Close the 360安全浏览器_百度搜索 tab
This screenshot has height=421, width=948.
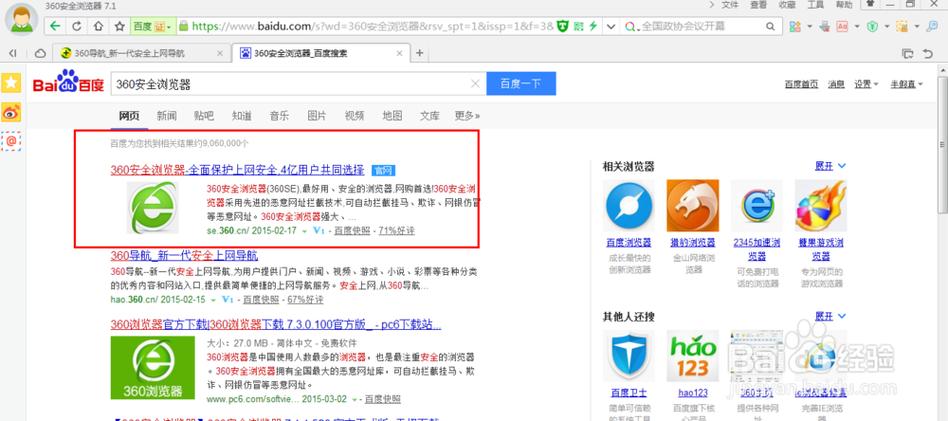click(399, 53)
